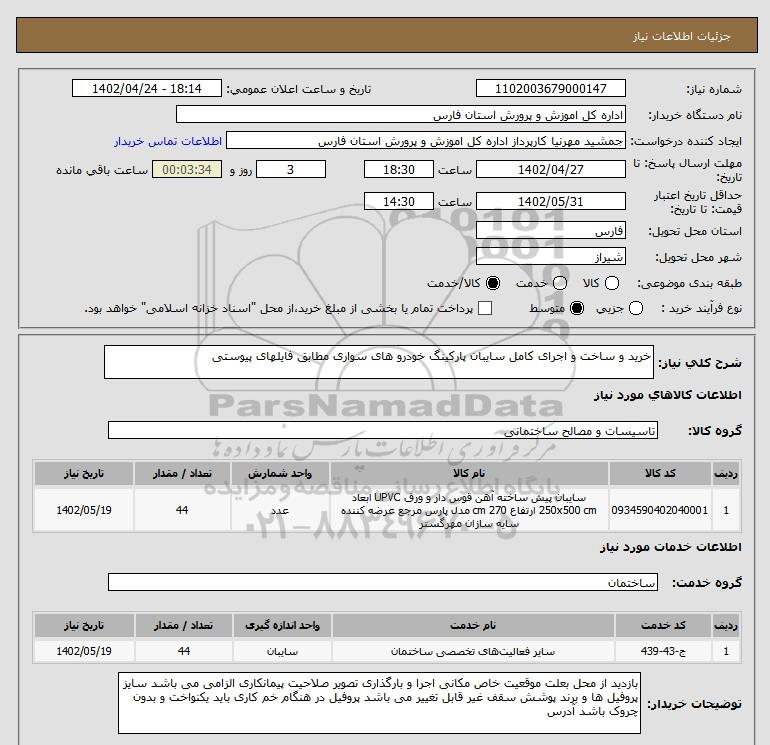Click page title جزئیات اطلاعات نیاز
This screenshot has width=770, height=745.
682,36
